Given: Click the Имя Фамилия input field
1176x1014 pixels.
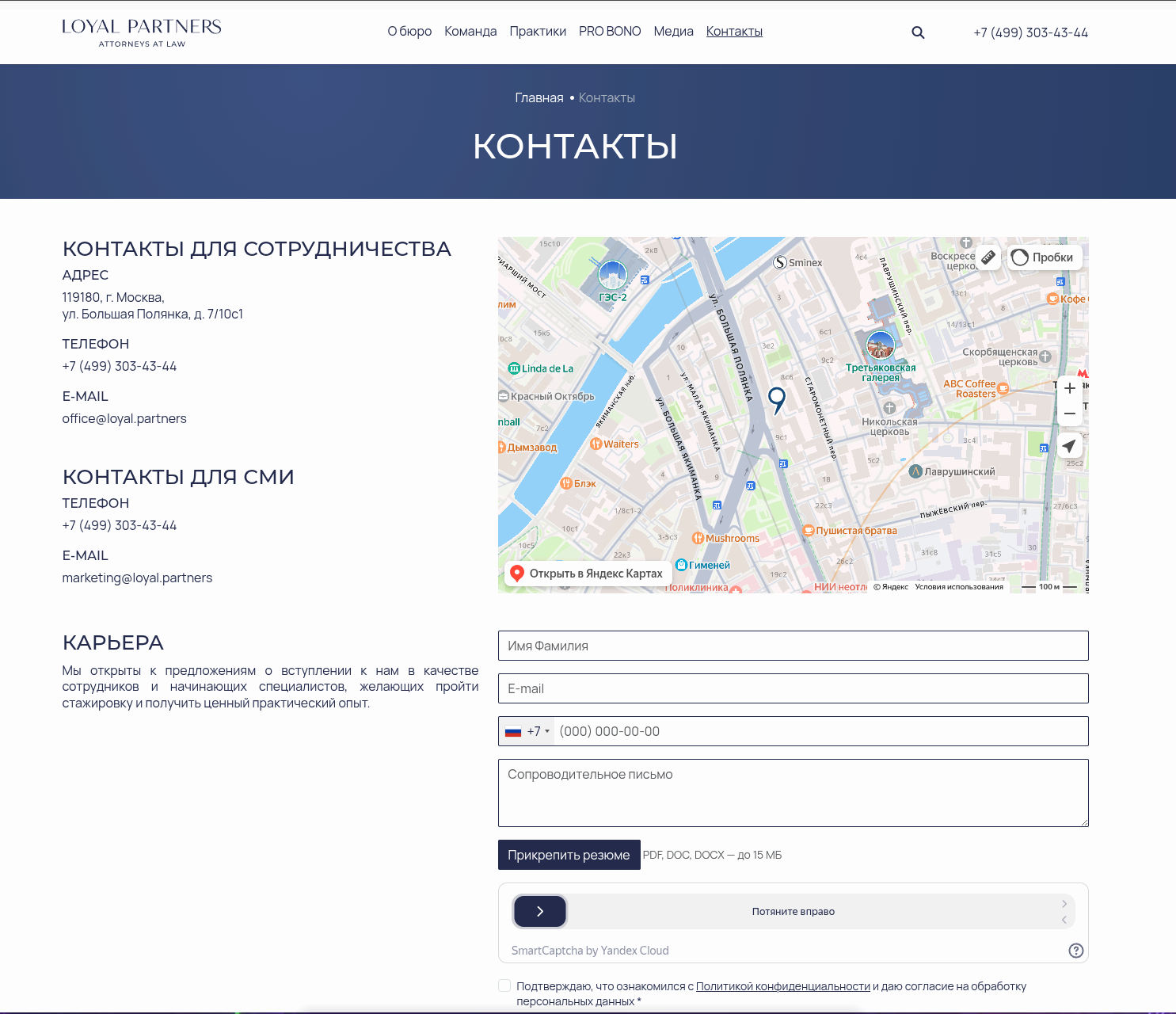Looking at the screenshot, I should pyautogui.click(x=793, y=646).
